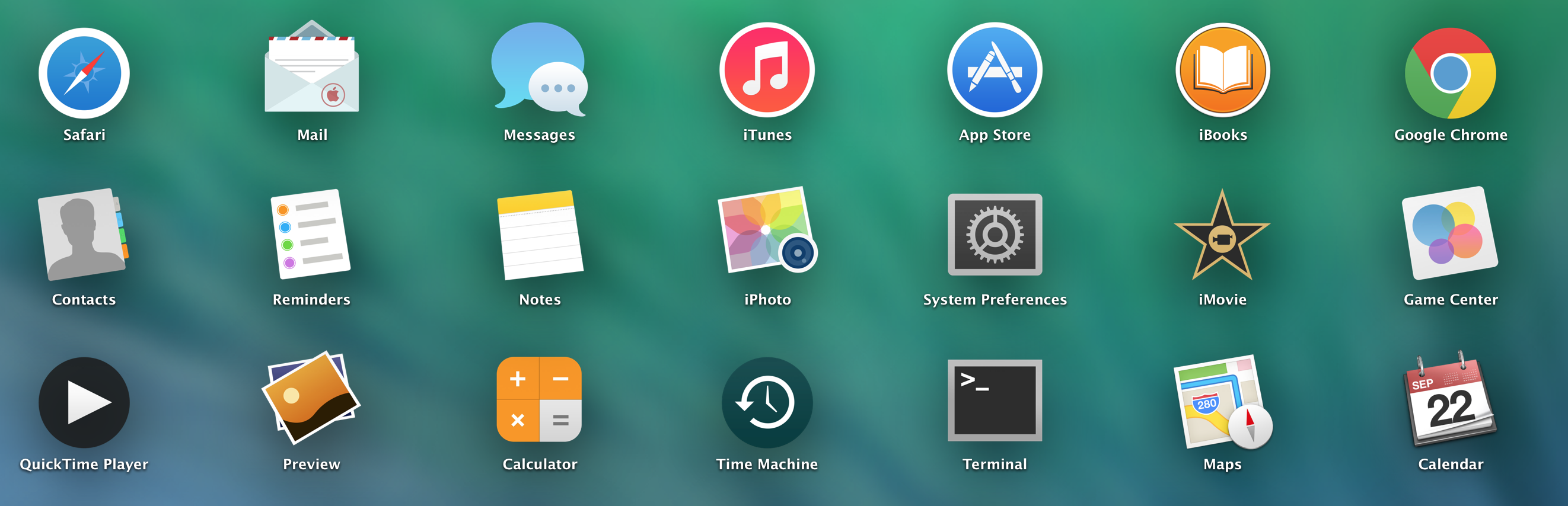Launch the Terminal prompt icon

995,400
